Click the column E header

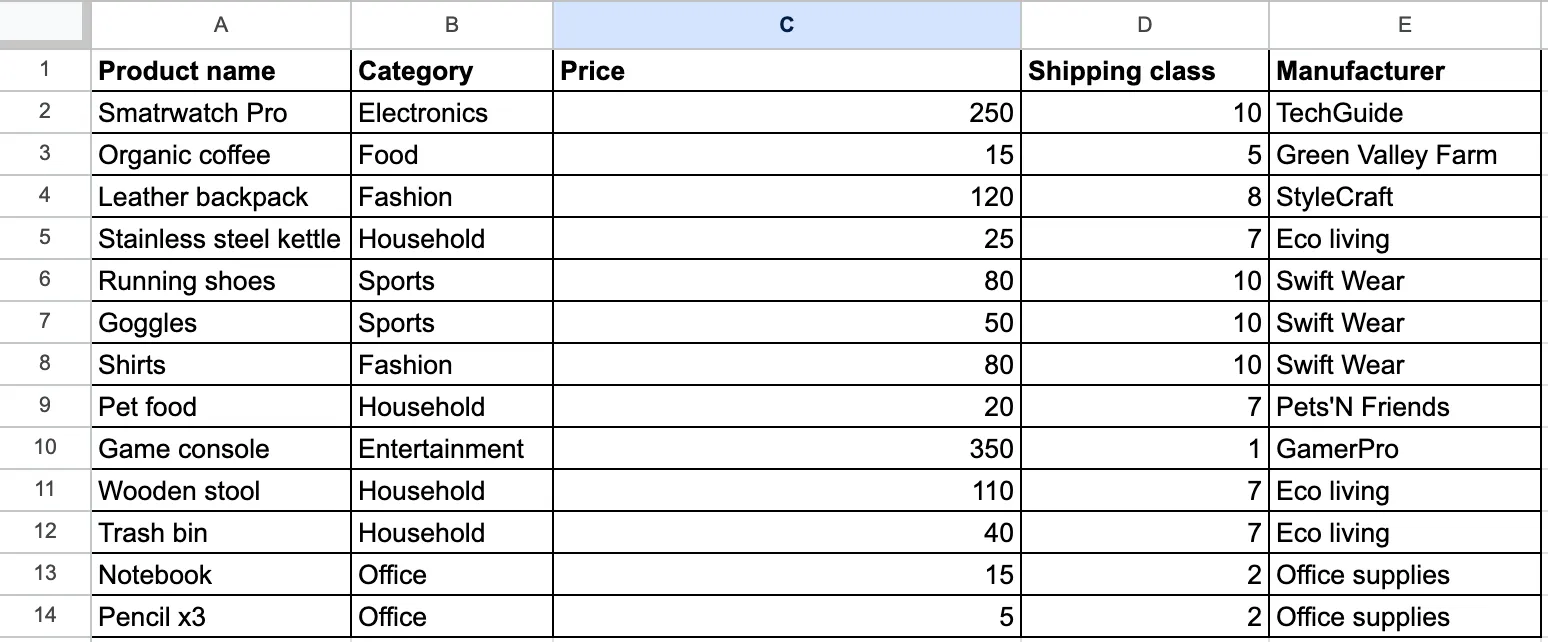pyautogui.click(x=1405, y=25)
